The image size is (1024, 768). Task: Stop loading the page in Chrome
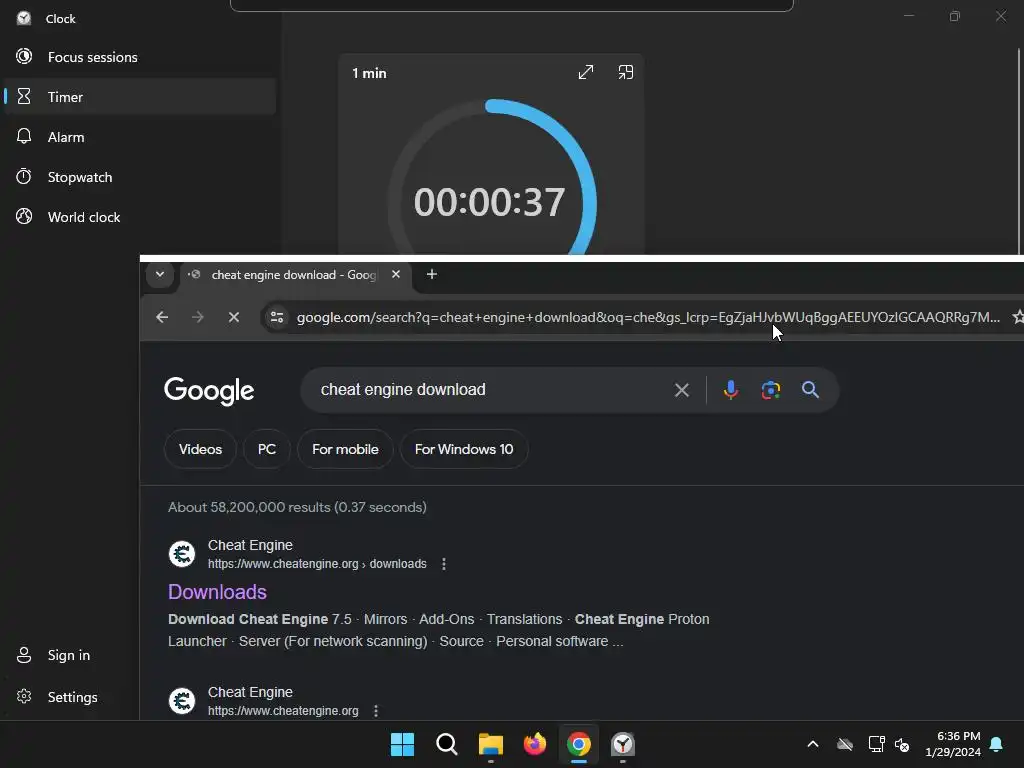(234, 317)
